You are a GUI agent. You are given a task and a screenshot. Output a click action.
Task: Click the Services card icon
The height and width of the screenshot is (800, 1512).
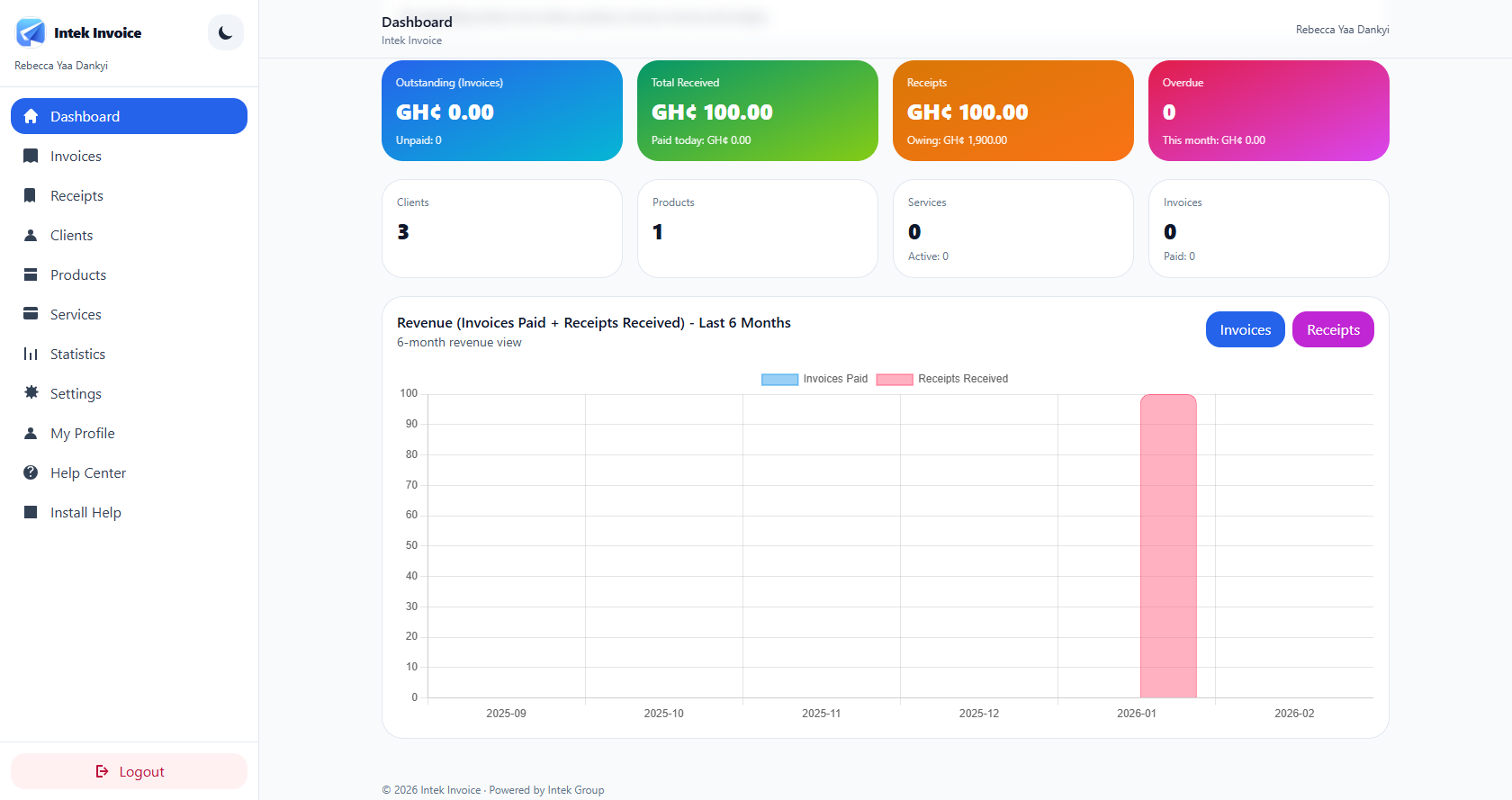[x=31, y=314]
